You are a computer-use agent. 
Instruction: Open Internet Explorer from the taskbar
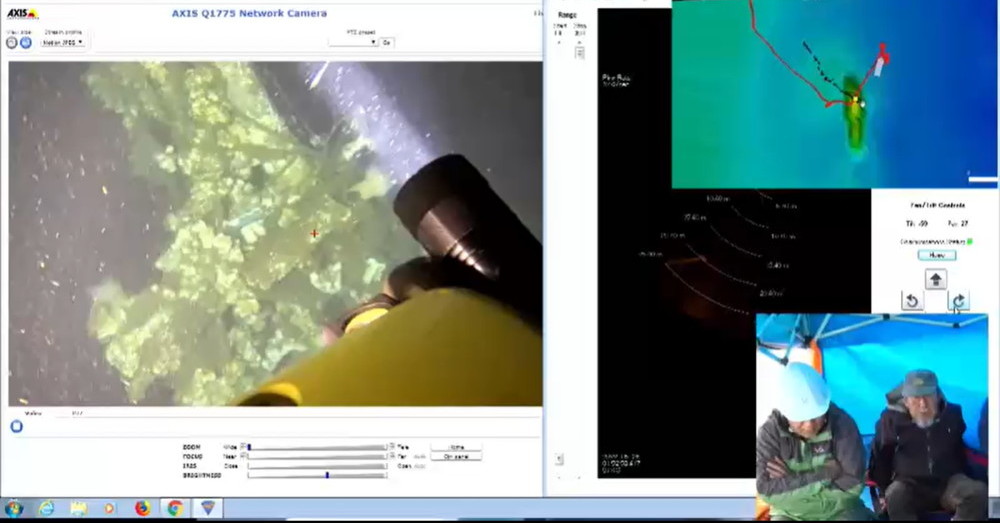[x=46, y=508]
